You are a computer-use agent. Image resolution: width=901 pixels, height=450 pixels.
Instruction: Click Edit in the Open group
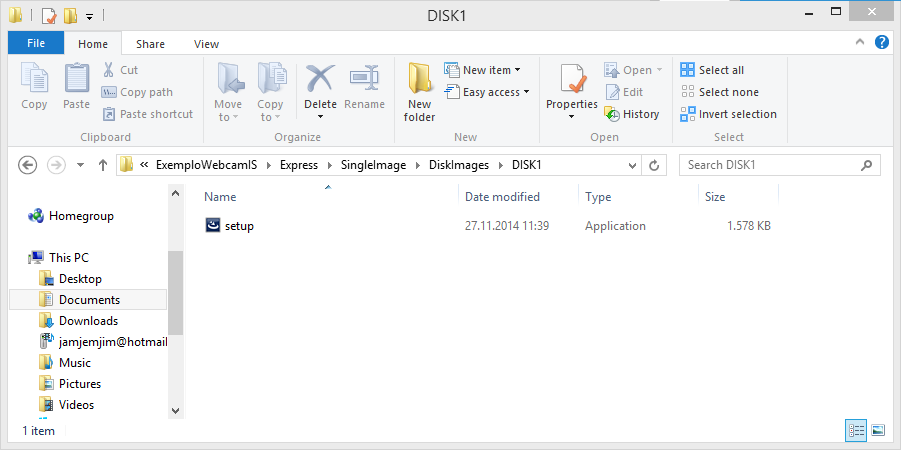tap(624, 92)
